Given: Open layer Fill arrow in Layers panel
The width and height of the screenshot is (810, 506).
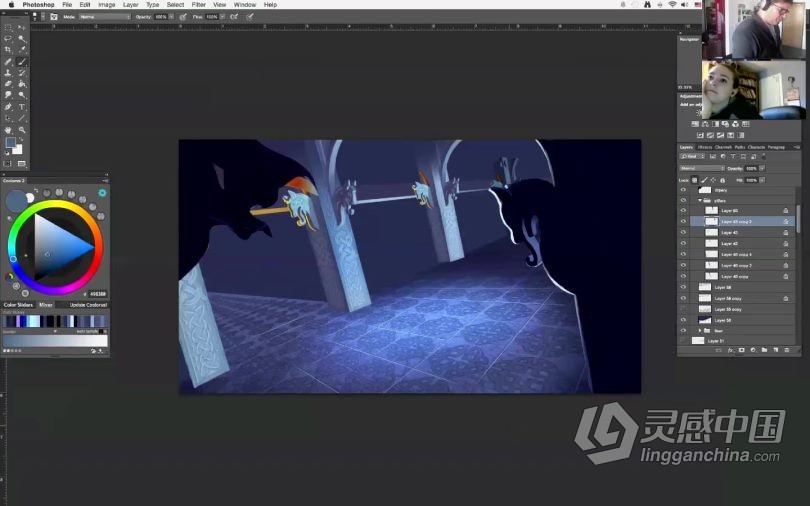Looking at the screenshot, I should click(x=762, y=180).
